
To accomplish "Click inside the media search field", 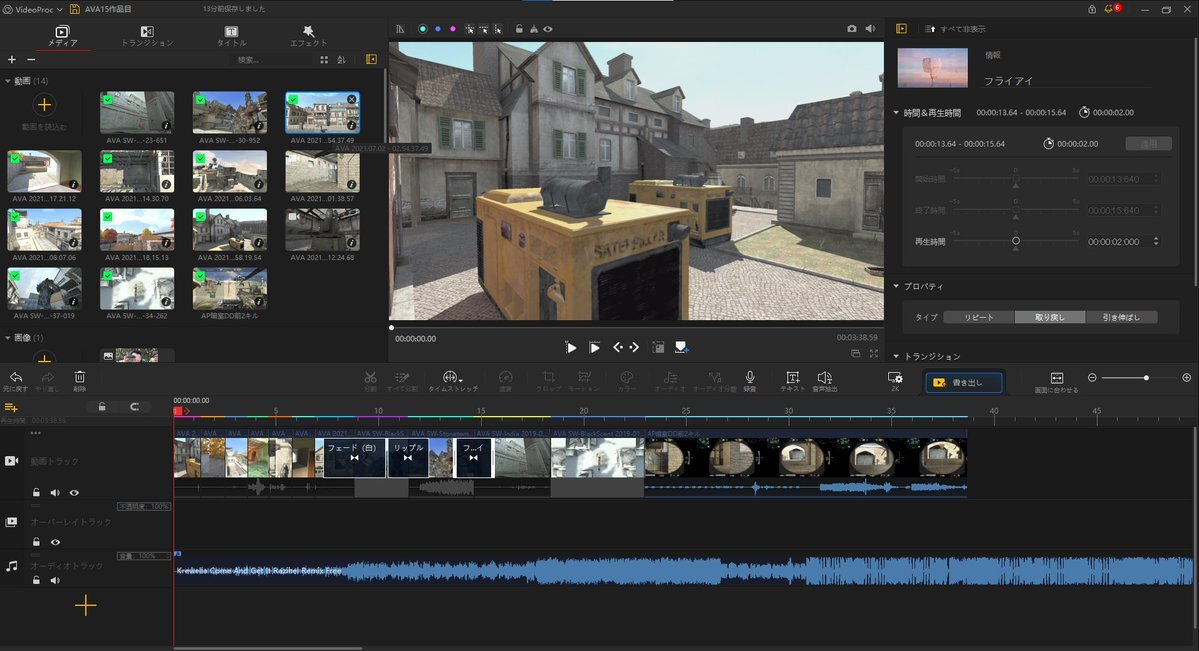I will tap(268, 60).
